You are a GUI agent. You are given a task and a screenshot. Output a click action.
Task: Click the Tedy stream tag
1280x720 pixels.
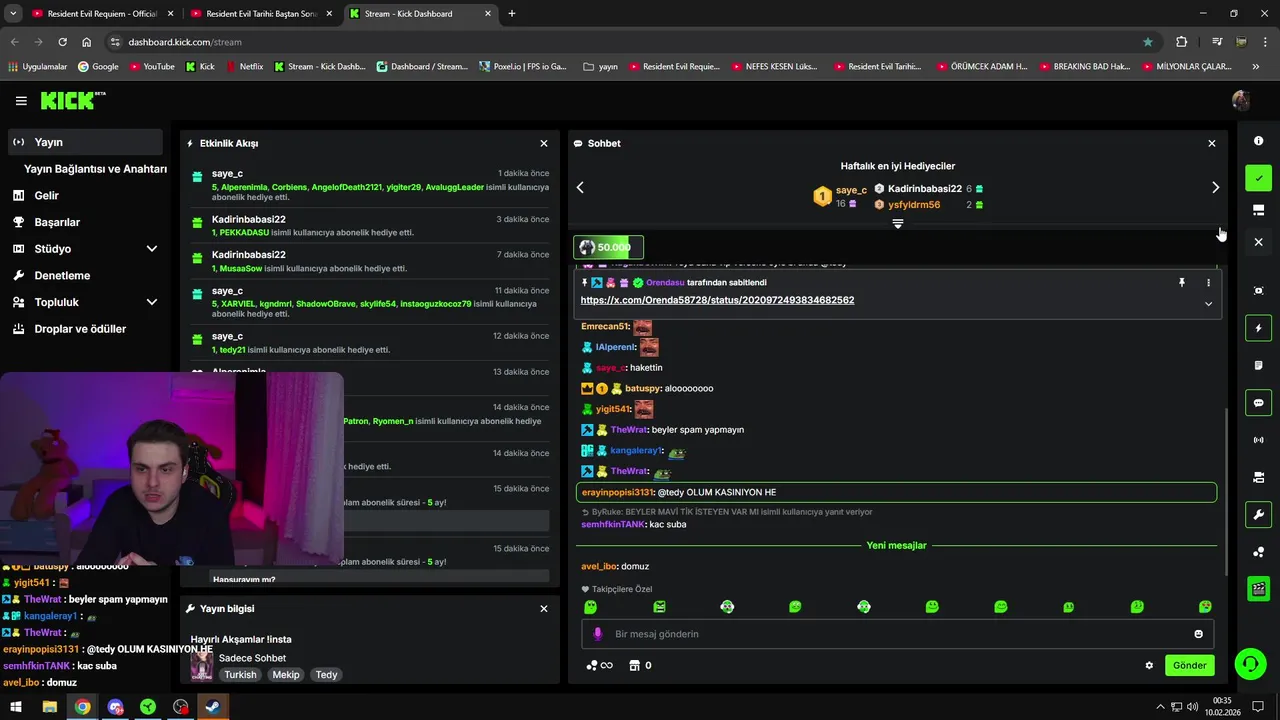pyautogui.click(x=326, y=675)
